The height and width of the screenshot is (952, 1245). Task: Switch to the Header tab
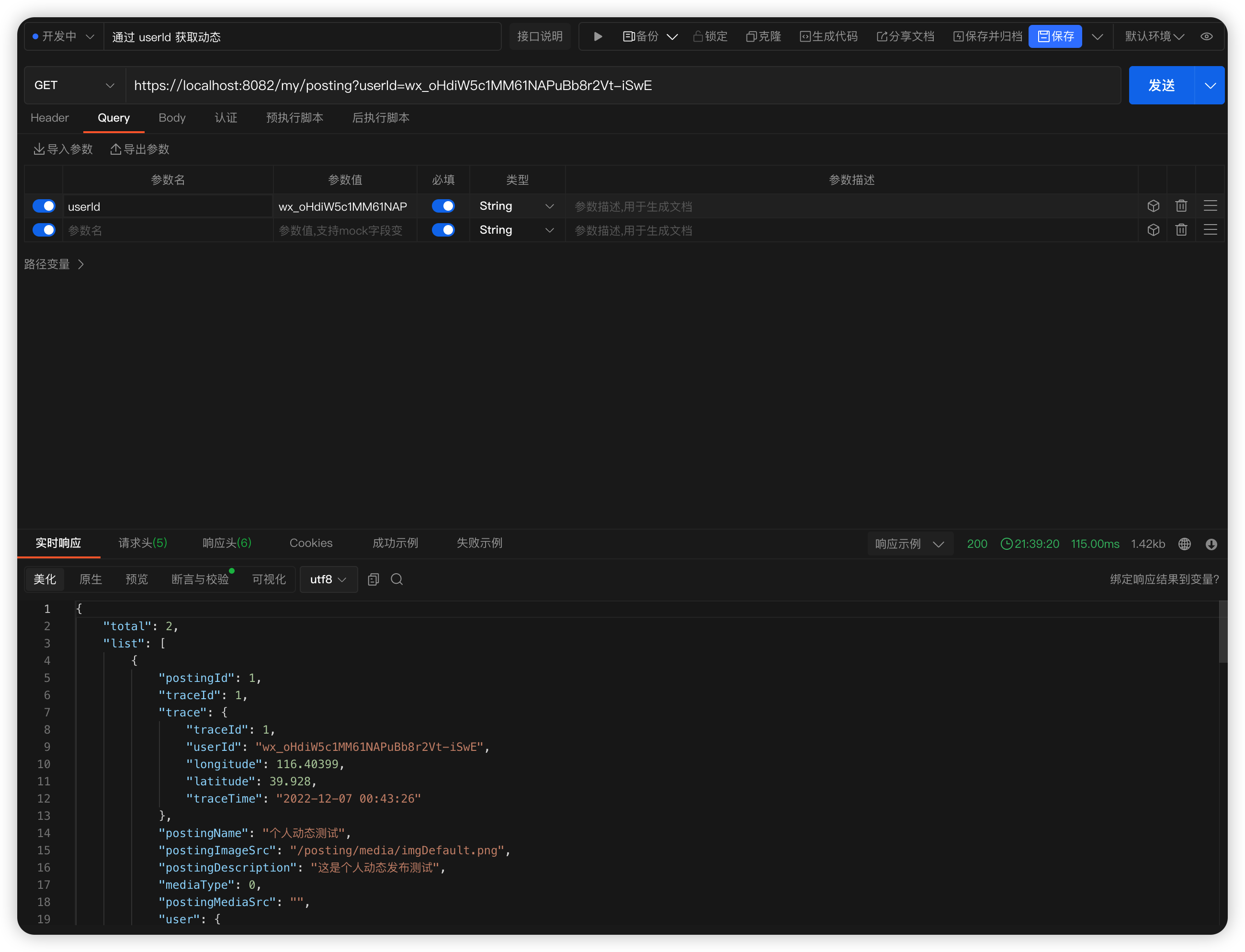pyautogui.click(x=49, y=118)
